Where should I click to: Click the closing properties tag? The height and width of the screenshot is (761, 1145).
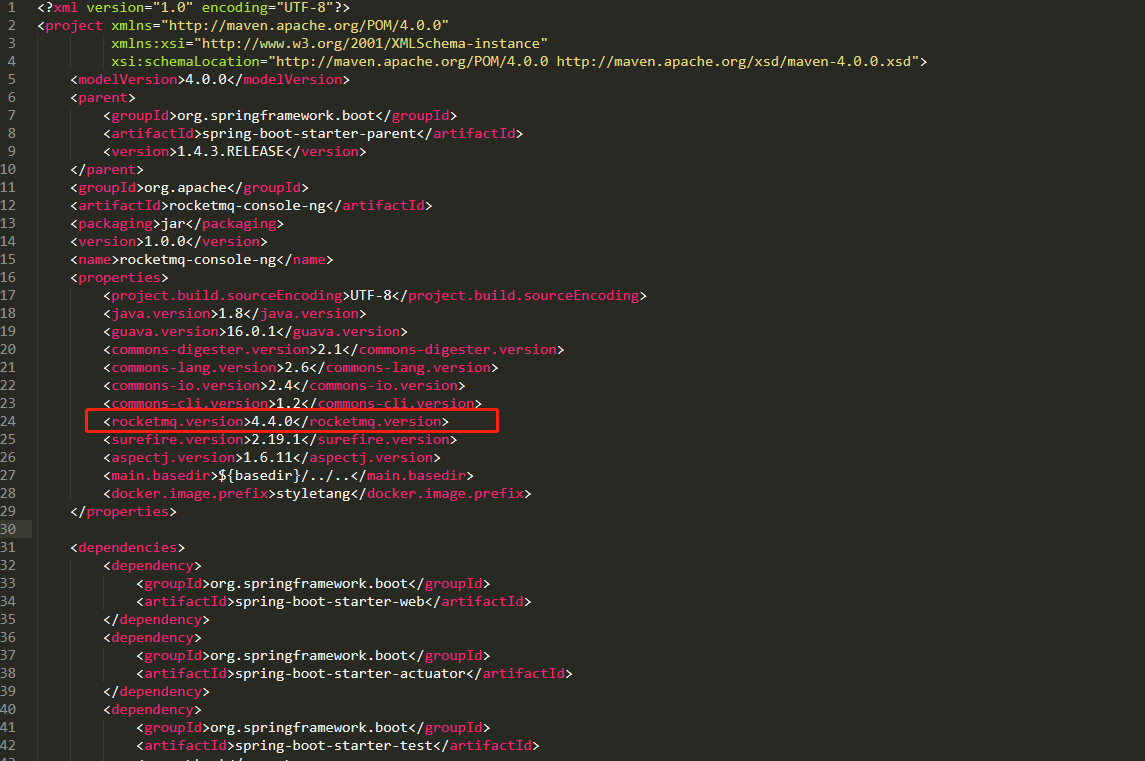[123, 512]
